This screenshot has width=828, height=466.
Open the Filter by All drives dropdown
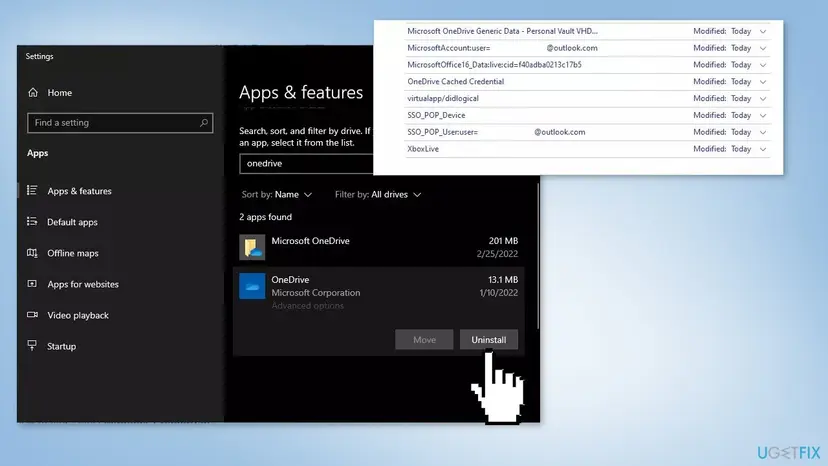point(378,194)
